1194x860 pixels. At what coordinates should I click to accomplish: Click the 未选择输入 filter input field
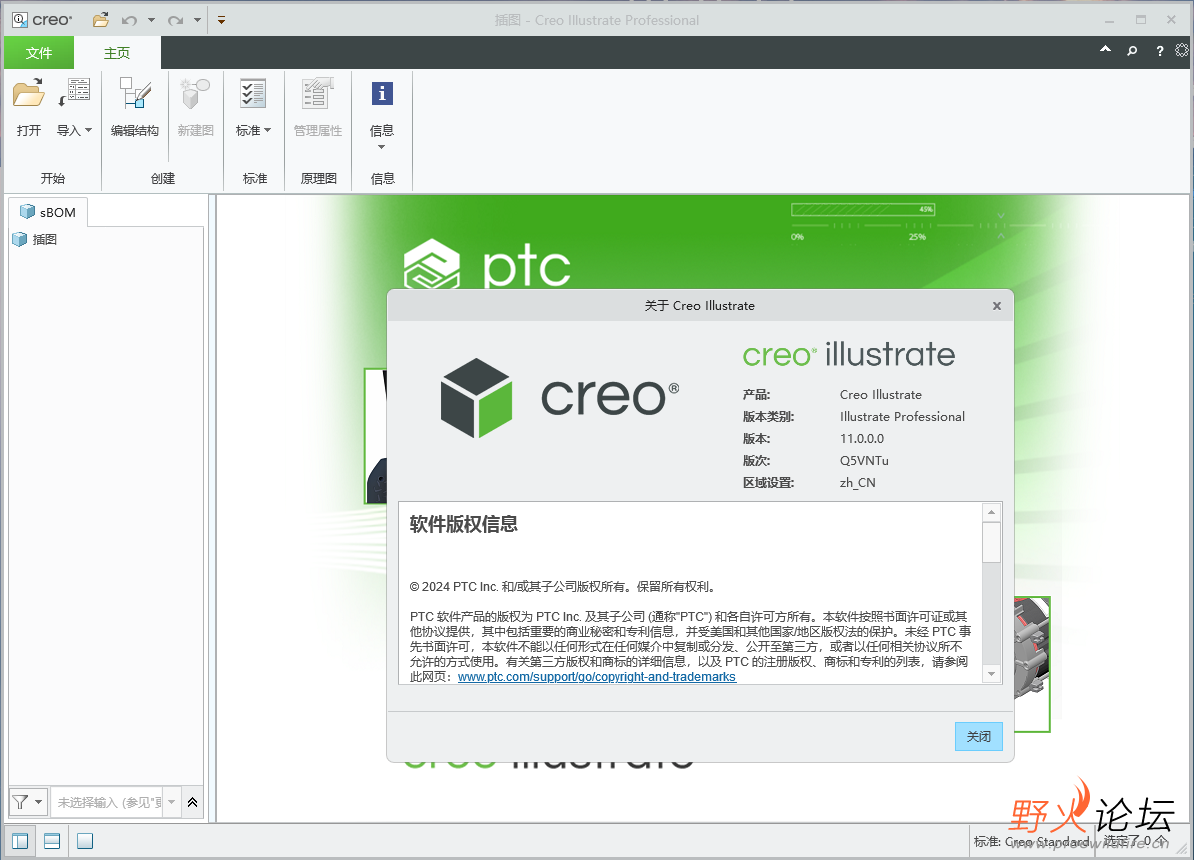click(107, 802)
